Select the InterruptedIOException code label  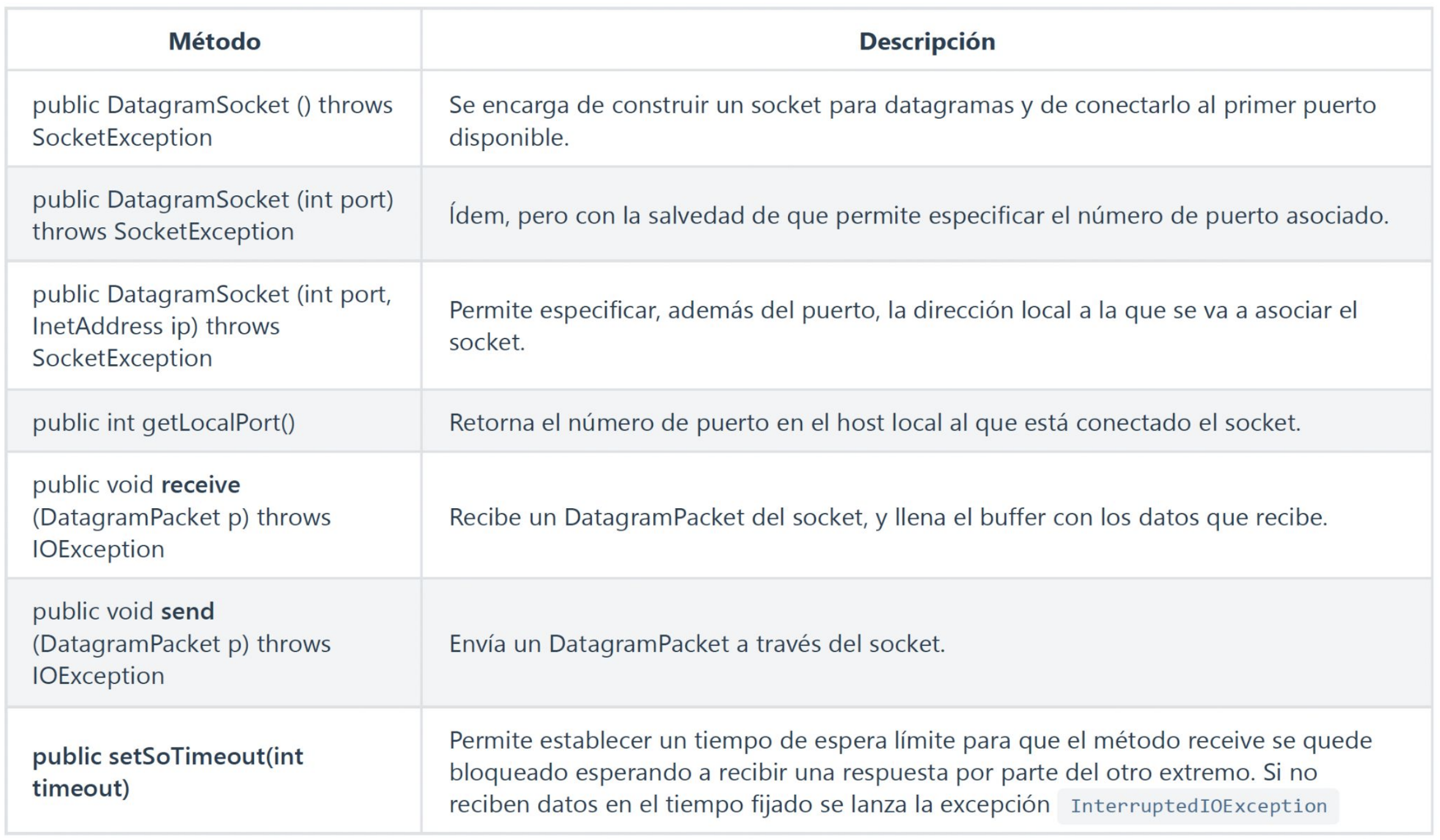[1198, 806]
